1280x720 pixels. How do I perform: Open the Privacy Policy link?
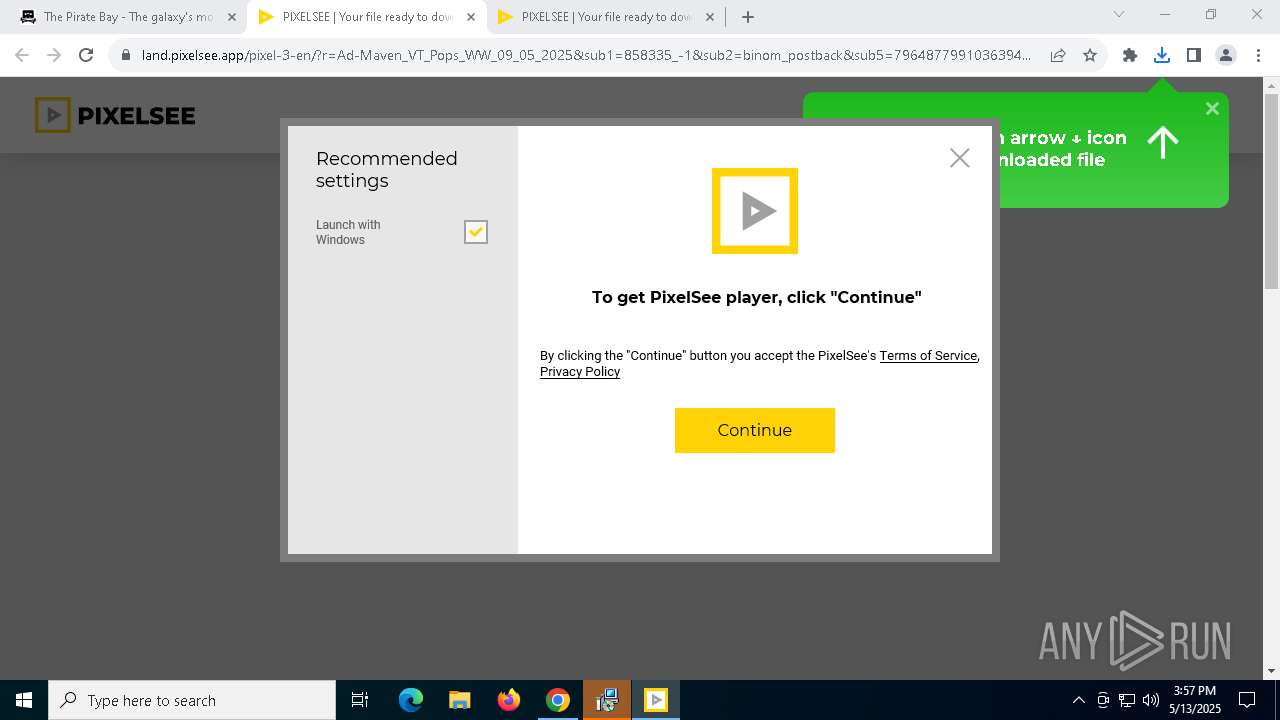(580, 371)
